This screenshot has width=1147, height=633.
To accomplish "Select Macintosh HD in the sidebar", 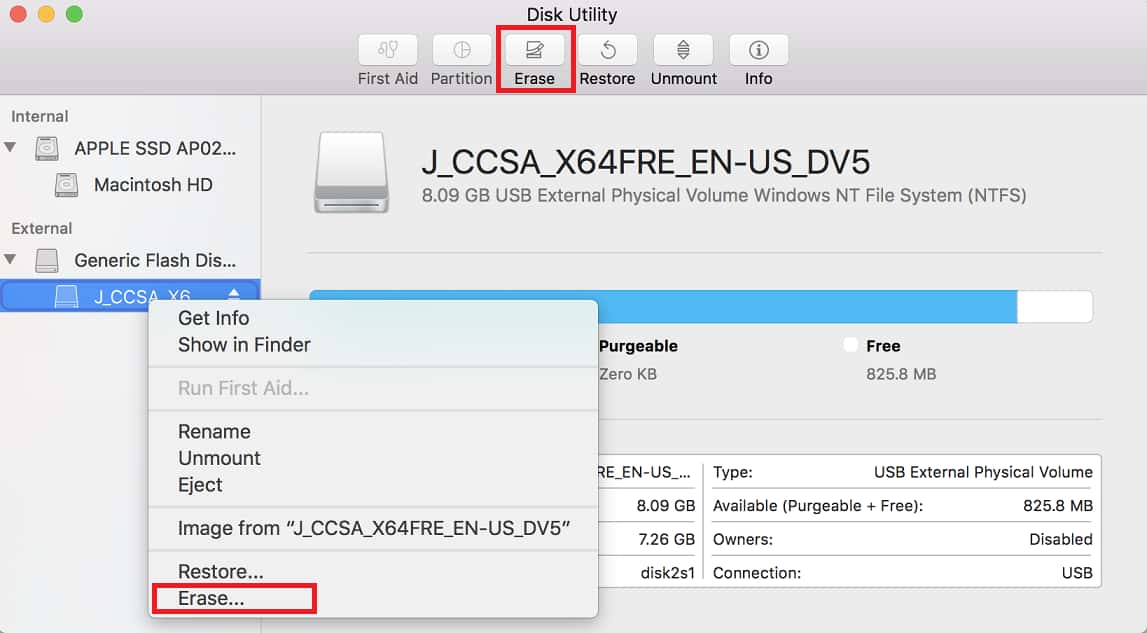I will (x=153, y=184).
